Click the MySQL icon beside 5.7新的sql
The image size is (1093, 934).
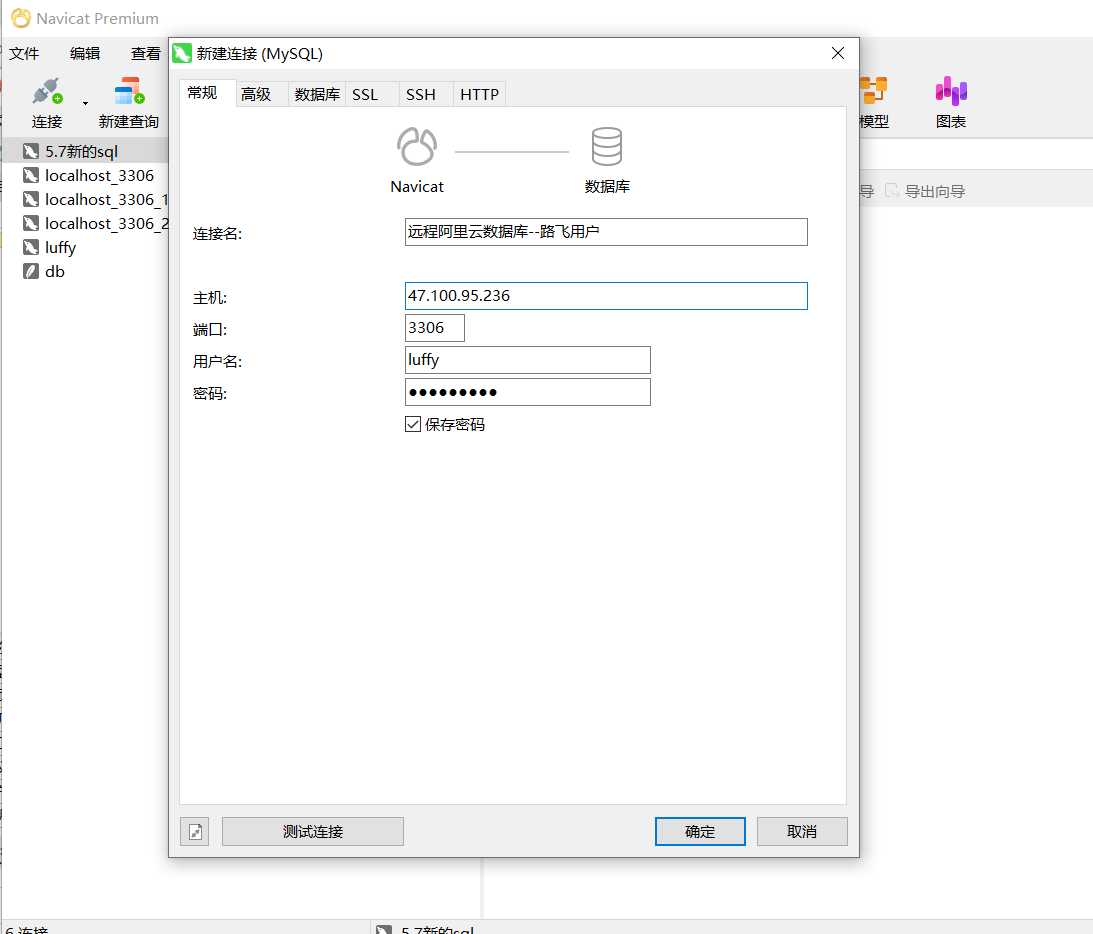pos(31,151)
